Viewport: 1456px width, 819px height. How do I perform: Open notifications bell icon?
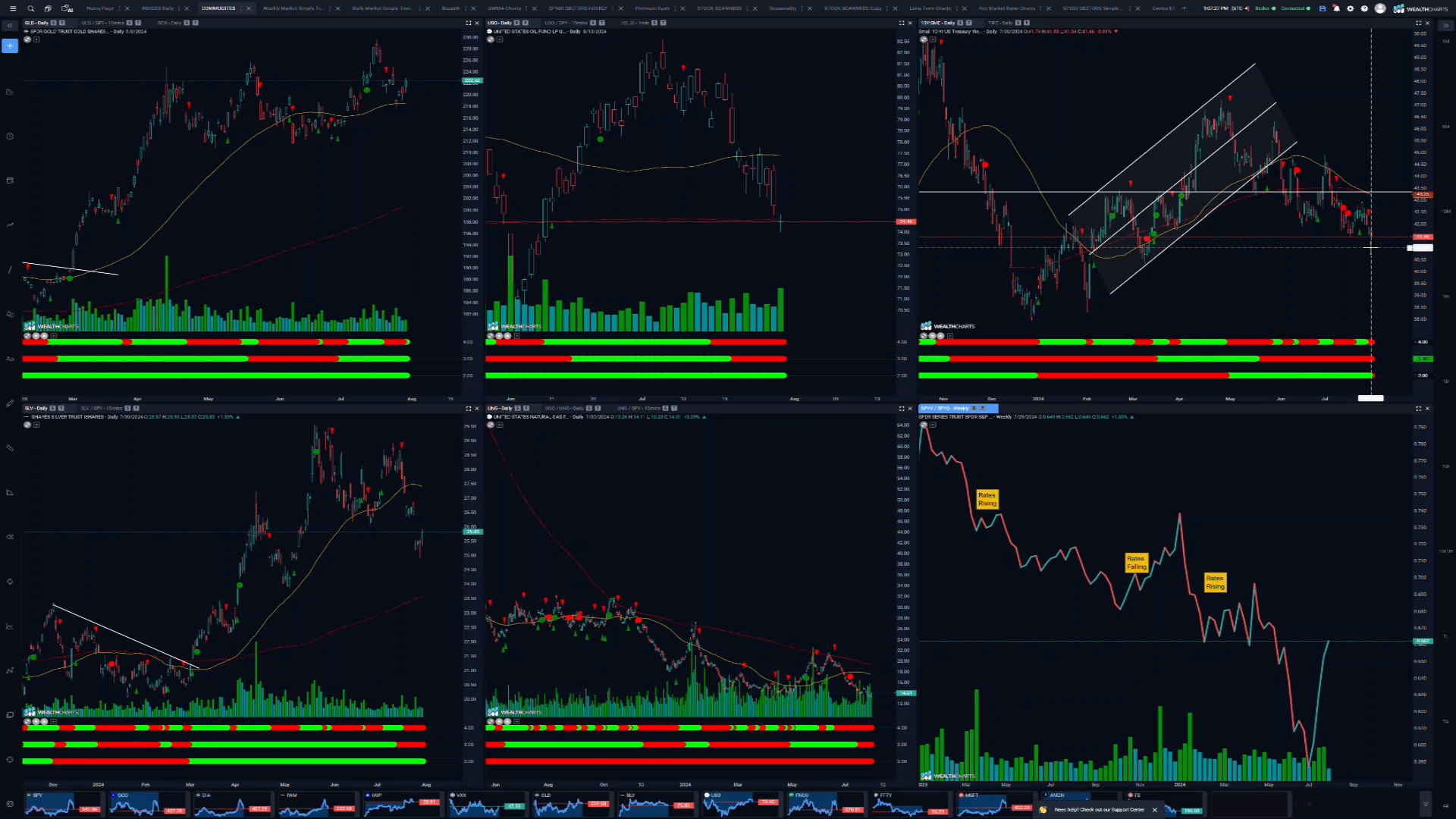click(x=1336, y=8)
